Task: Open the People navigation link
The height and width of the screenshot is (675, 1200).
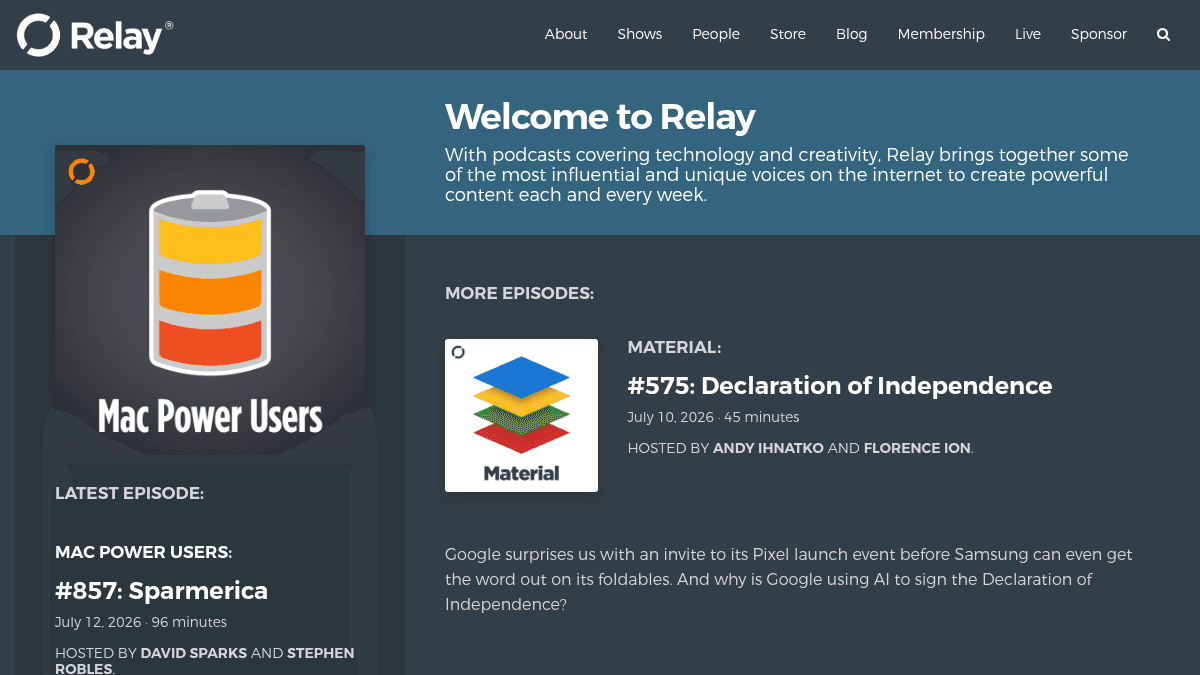Action: pos(716,34)
